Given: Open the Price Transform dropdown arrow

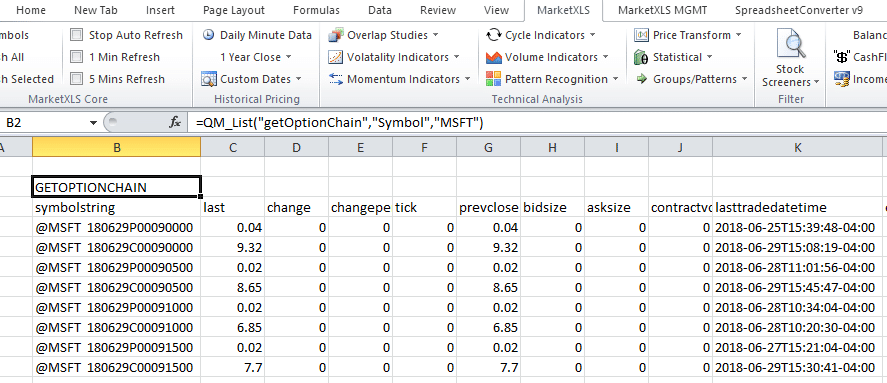Looking at the screenshot, I should click(738, 35).
